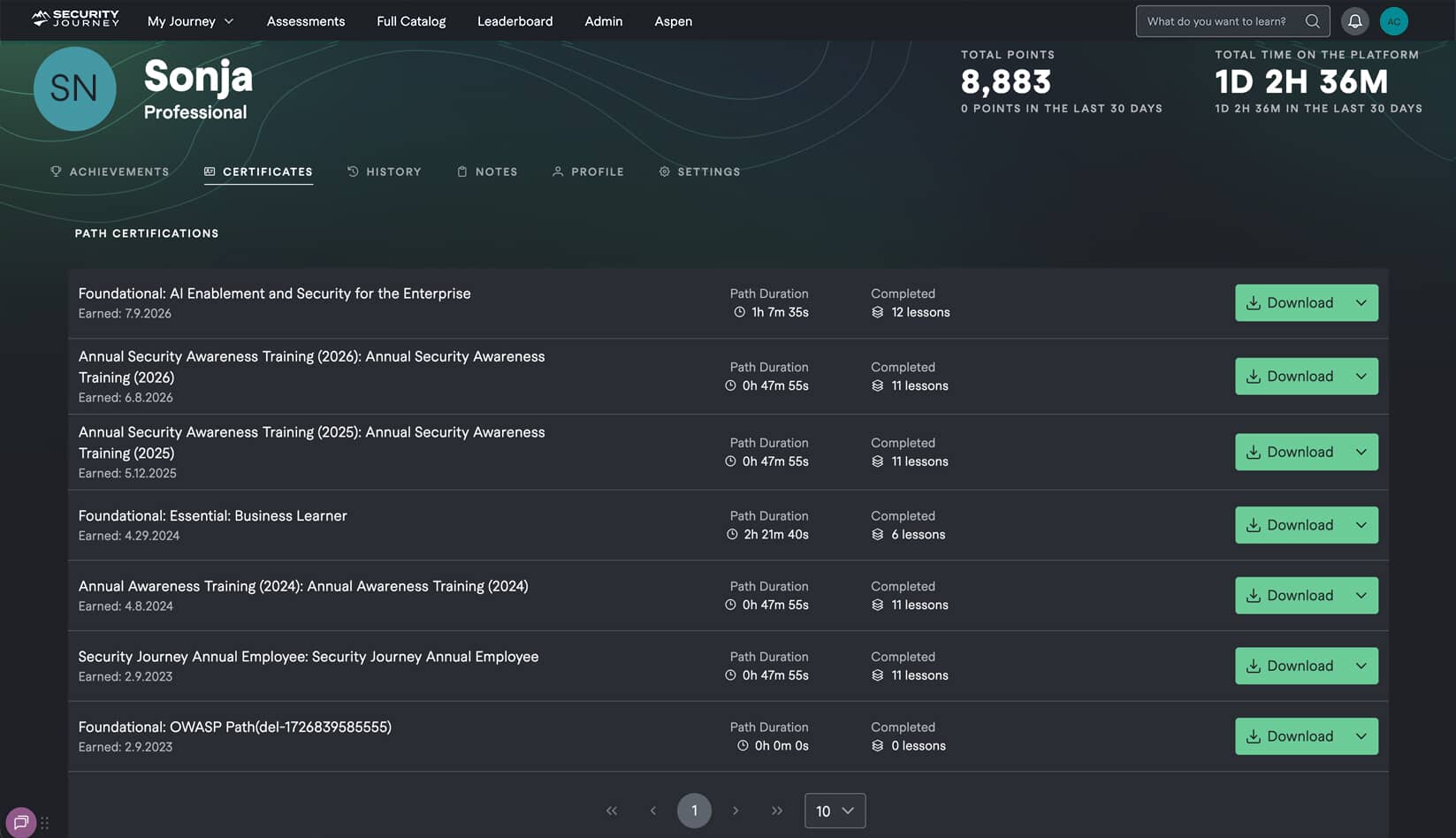Click the total points value 8,883
The width and height of the screenshot is (1456, 838).
1006,82
